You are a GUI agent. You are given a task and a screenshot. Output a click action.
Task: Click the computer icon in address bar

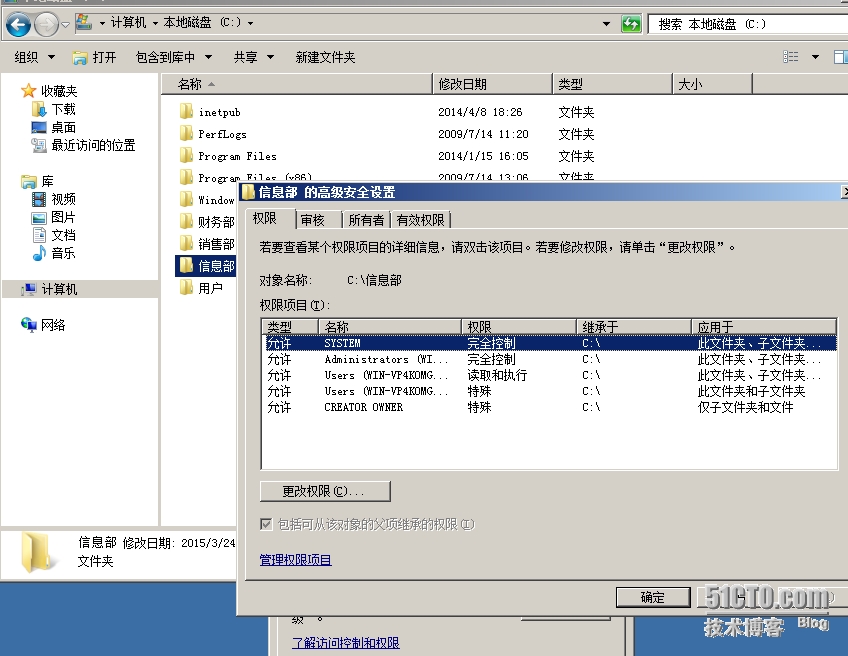[84, 23]
